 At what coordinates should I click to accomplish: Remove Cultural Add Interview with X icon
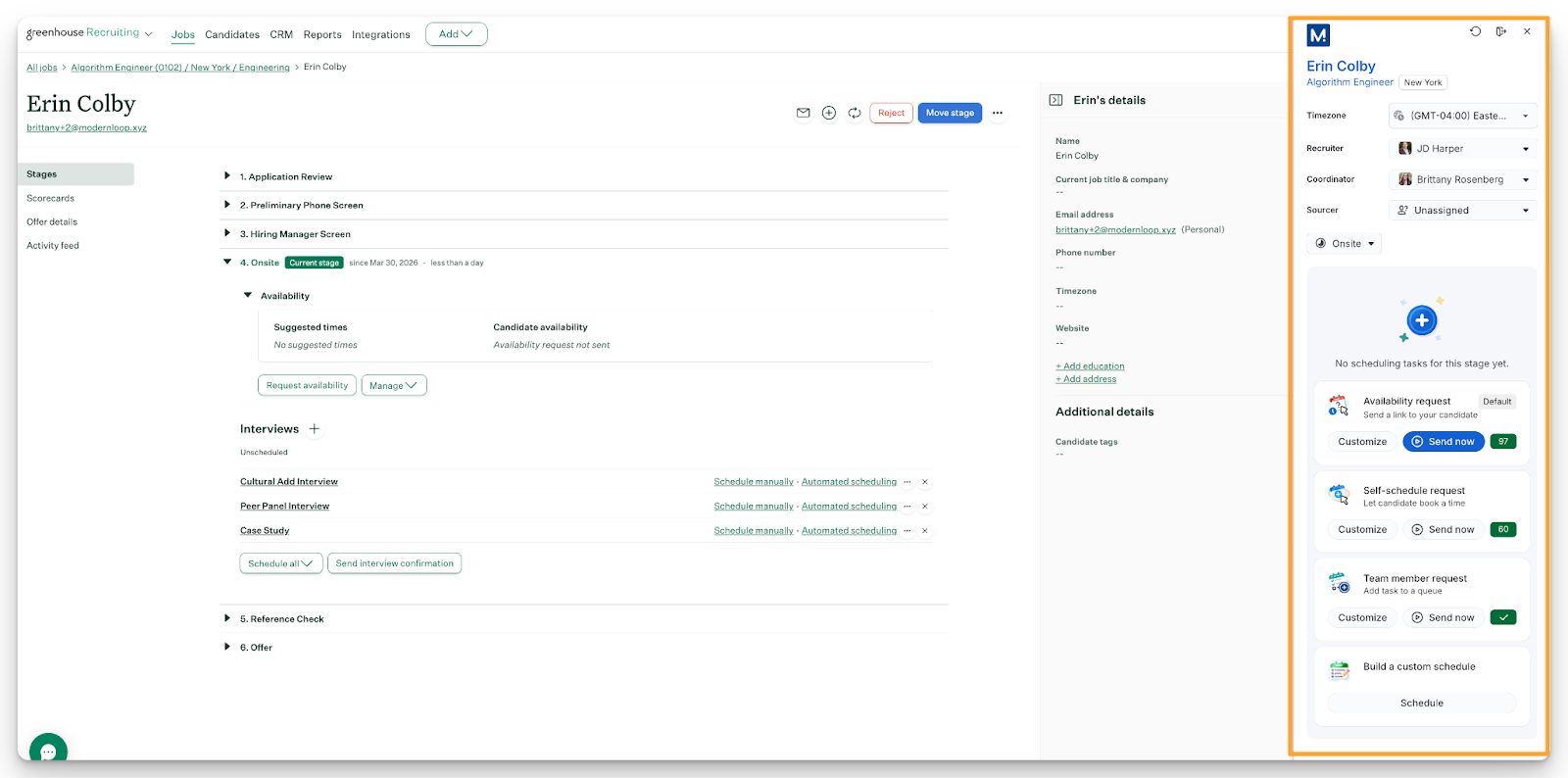(x=925, y=482)
